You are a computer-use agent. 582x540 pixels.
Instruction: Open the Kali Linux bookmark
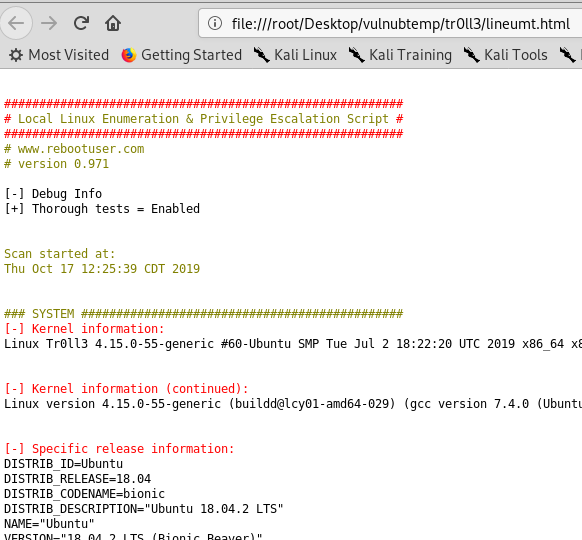295,55
